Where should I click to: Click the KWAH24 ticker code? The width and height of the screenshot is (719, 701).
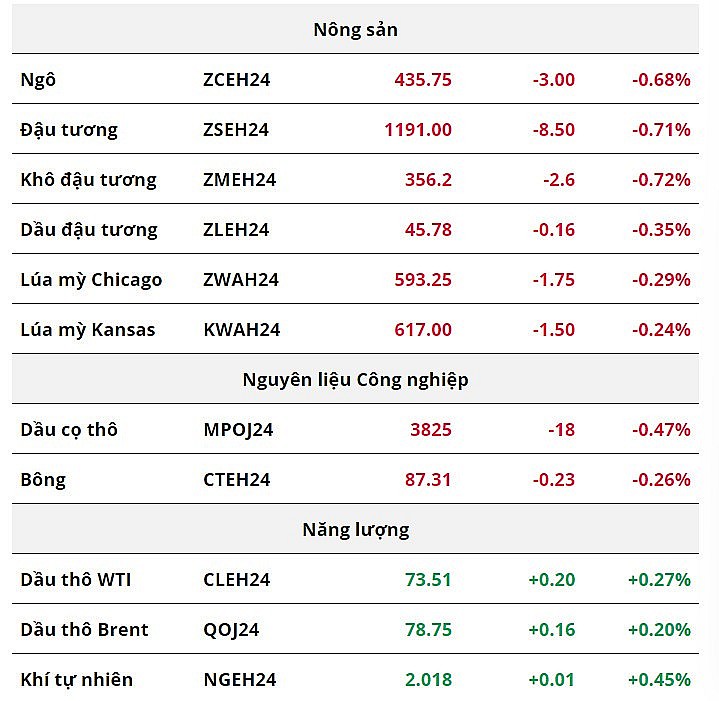[x=241, y=330]
